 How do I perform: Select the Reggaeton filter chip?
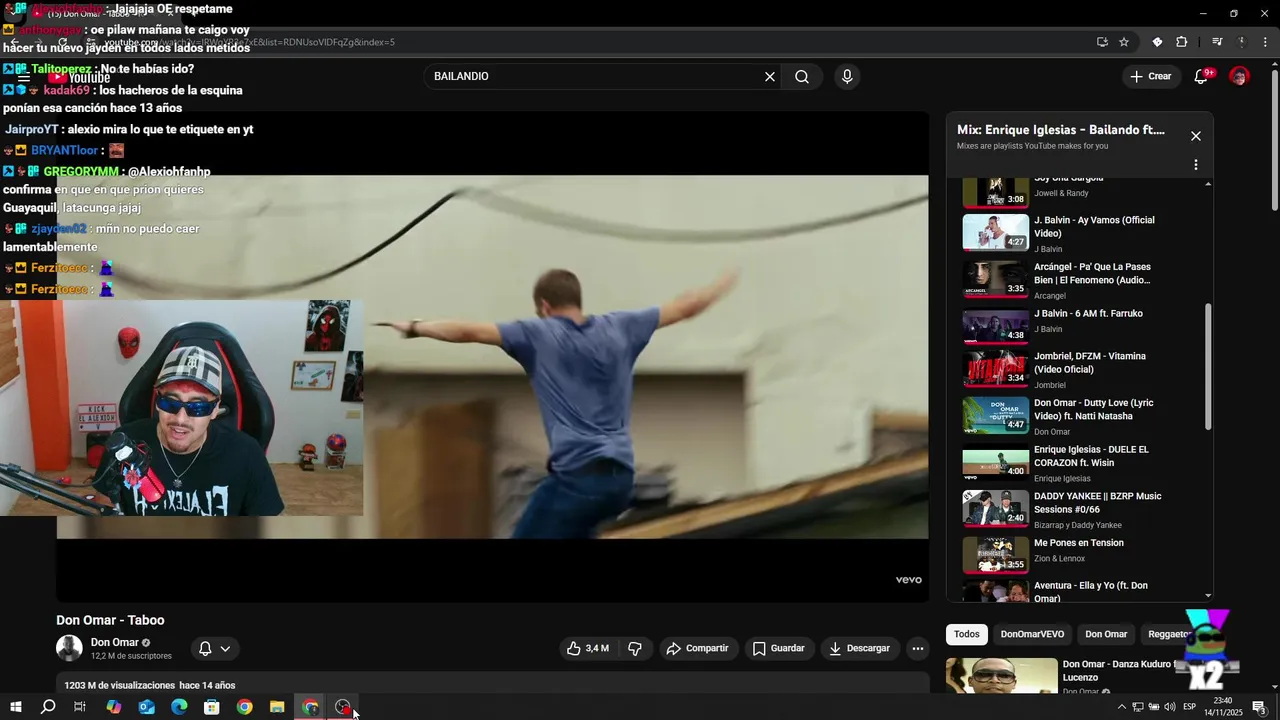point(1170,634)
